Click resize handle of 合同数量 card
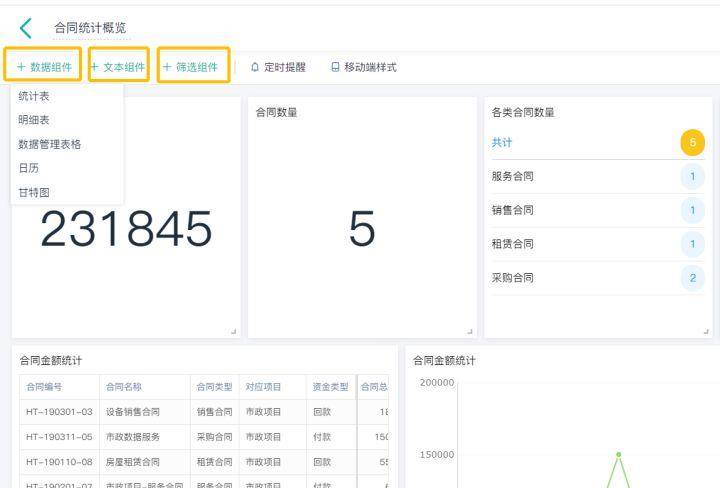 tap(470, 331)
